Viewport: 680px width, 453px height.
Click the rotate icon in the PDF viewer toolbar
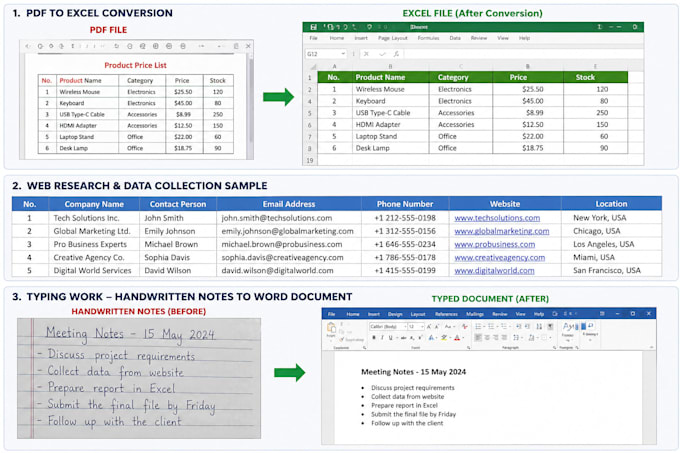pyautogui.click(x=116, y=46)
